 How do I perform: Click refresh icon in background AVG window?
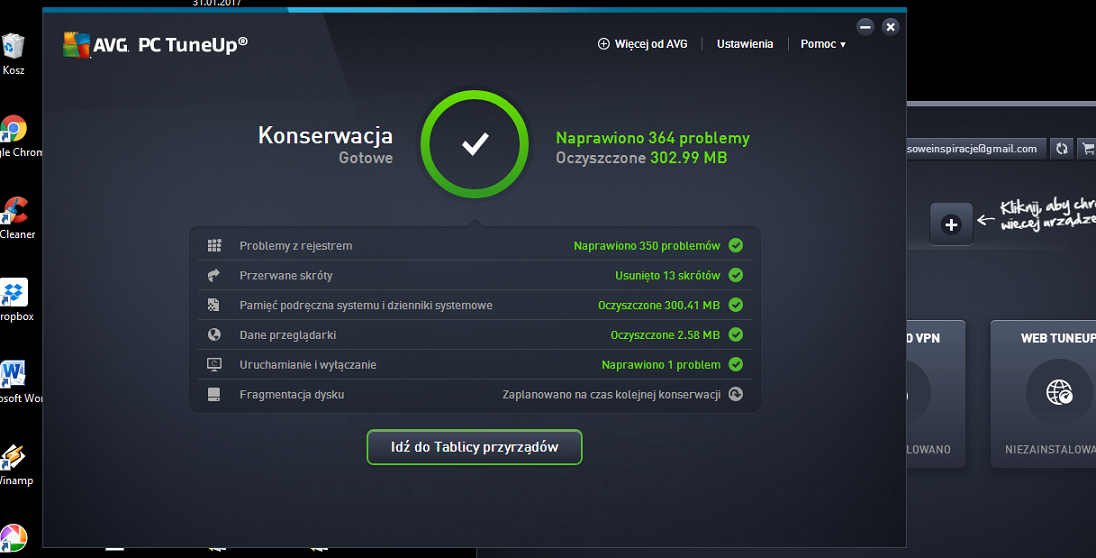point(1062,148)
